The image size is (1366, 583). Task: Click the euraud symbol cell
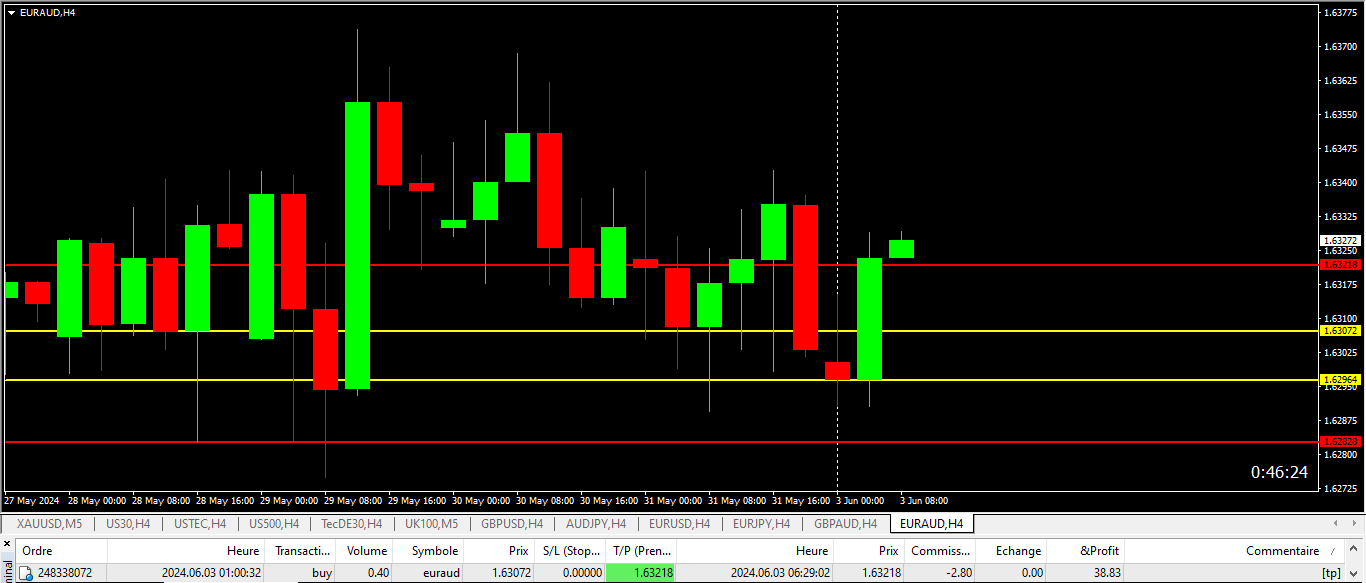[440, 573]
